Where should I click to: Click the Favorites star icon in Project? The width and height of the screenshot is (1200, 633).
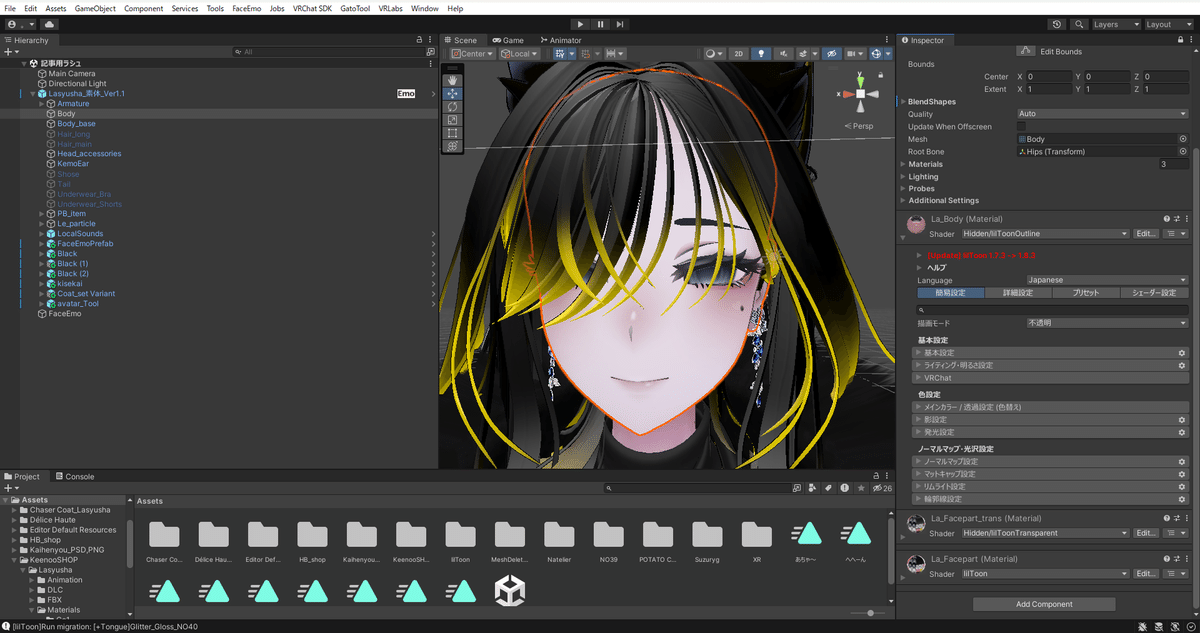tap(861, 488)
